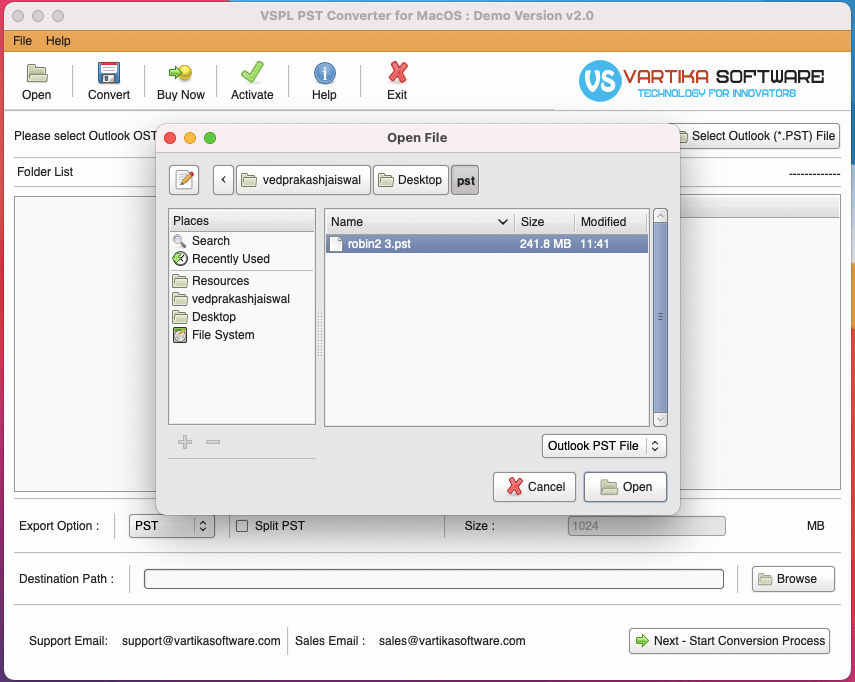Click the Exit red X icon
Viewport: 855px width, 682px height.
tap(398, 73)
